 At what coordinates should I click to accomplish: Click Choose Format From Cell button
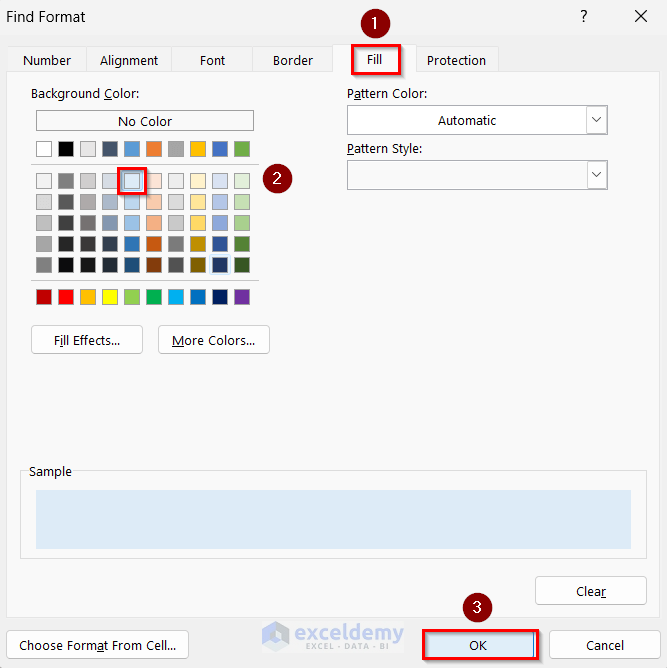click(x=98, y=645)
